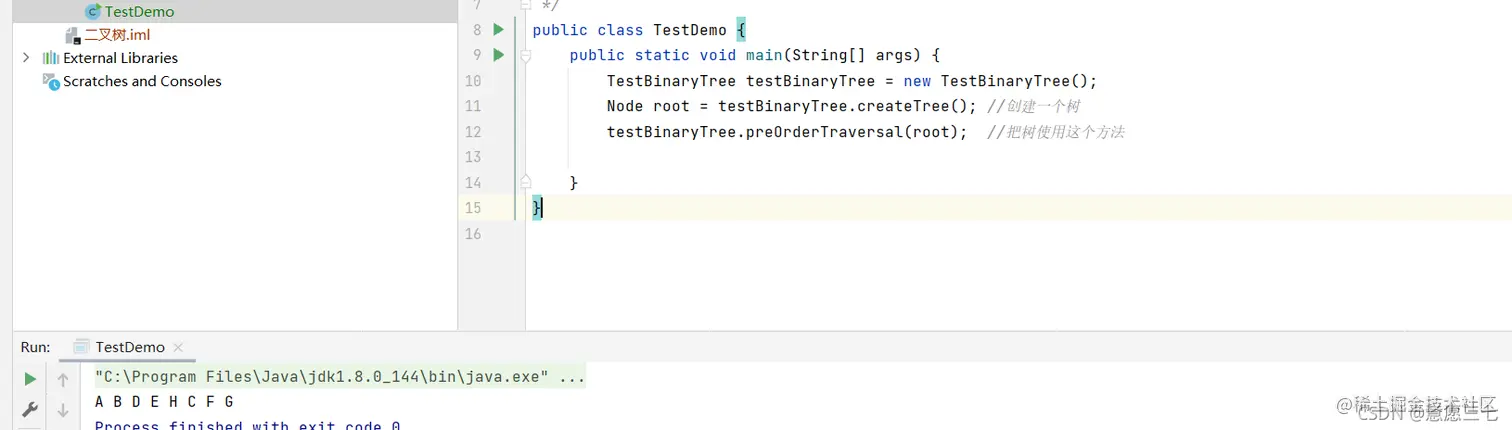Open Scratches and Consoles
Viewport: 1512px width, 430px height.
point(142,81)
